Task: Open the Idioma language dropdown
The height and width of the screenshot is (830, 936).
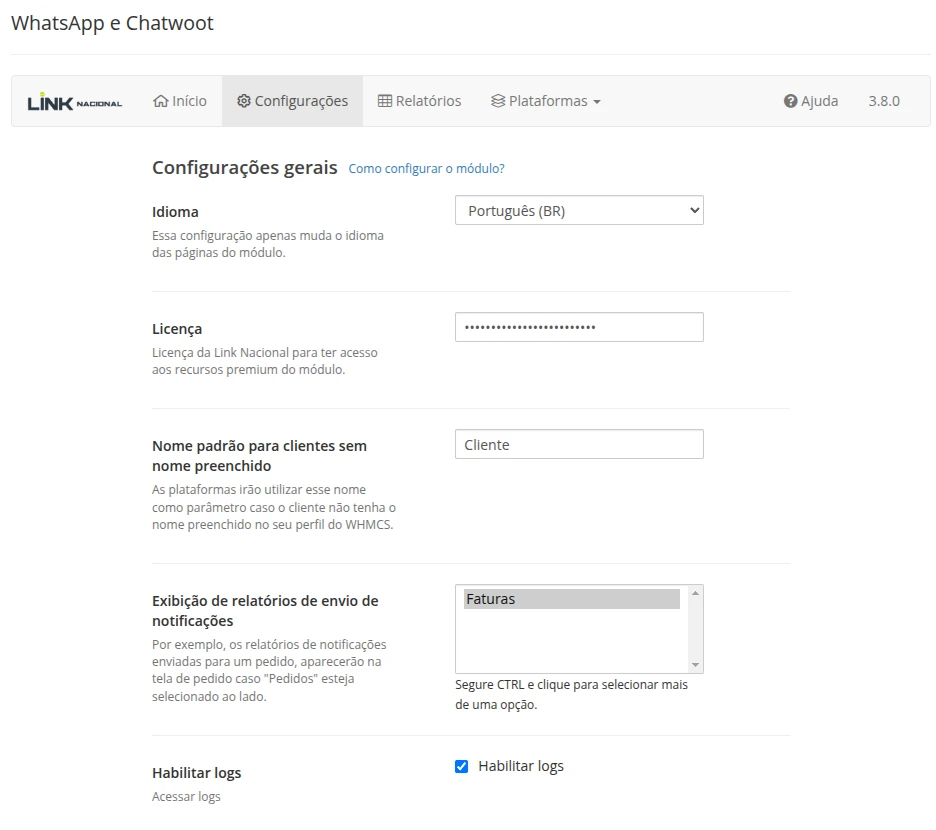Action: point(579,211)
